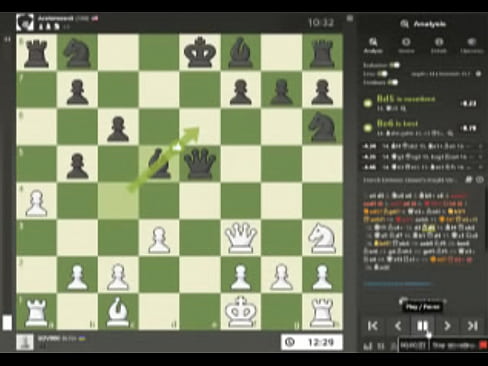Toggle the Lines switch
This screenshot has height=366, width=488.
[x=382, y=74]
